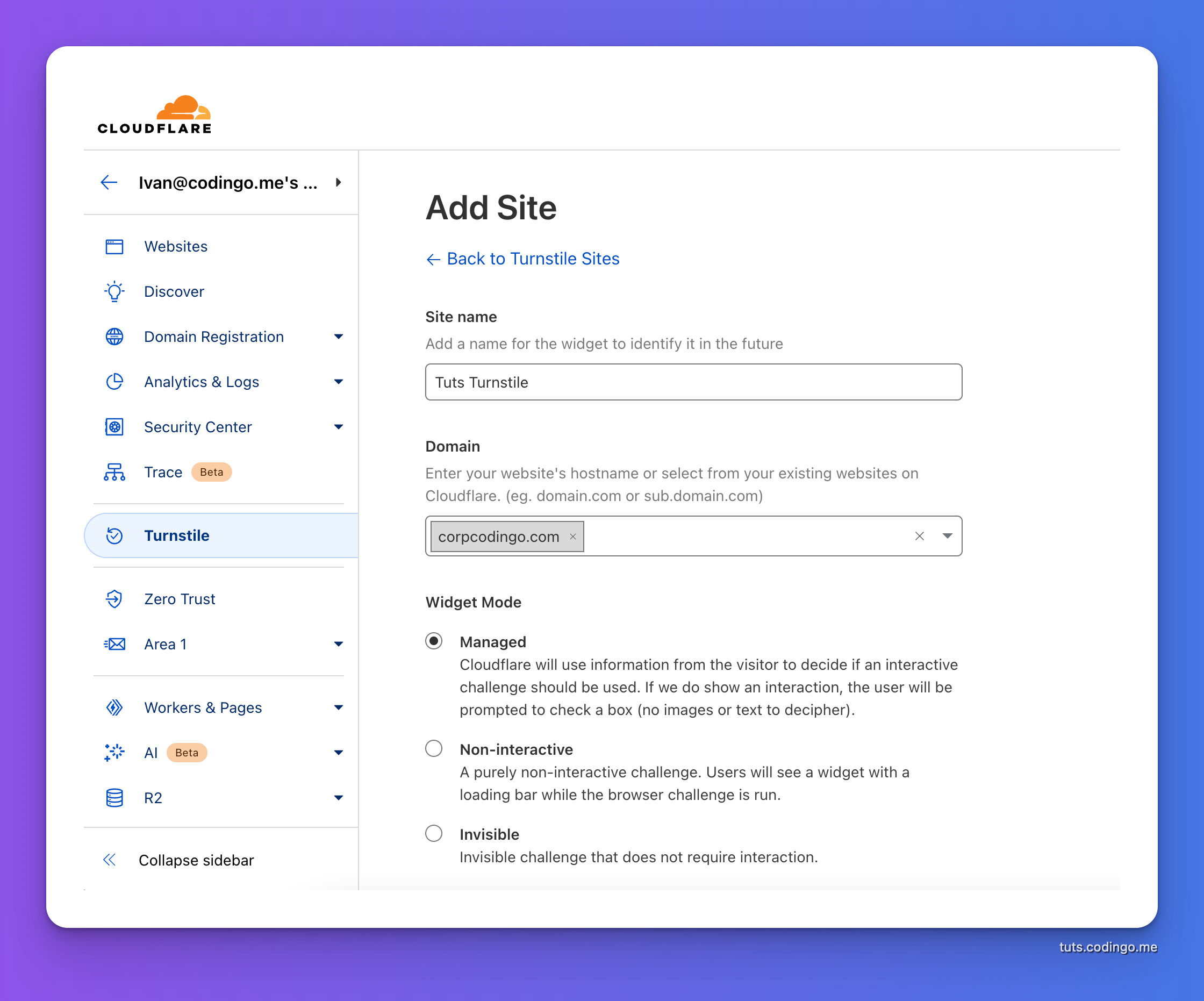The width and height of the screenshot is (1204, 1001).
Task: Open the Zero Trust menu item
Action: click(221, 598)
